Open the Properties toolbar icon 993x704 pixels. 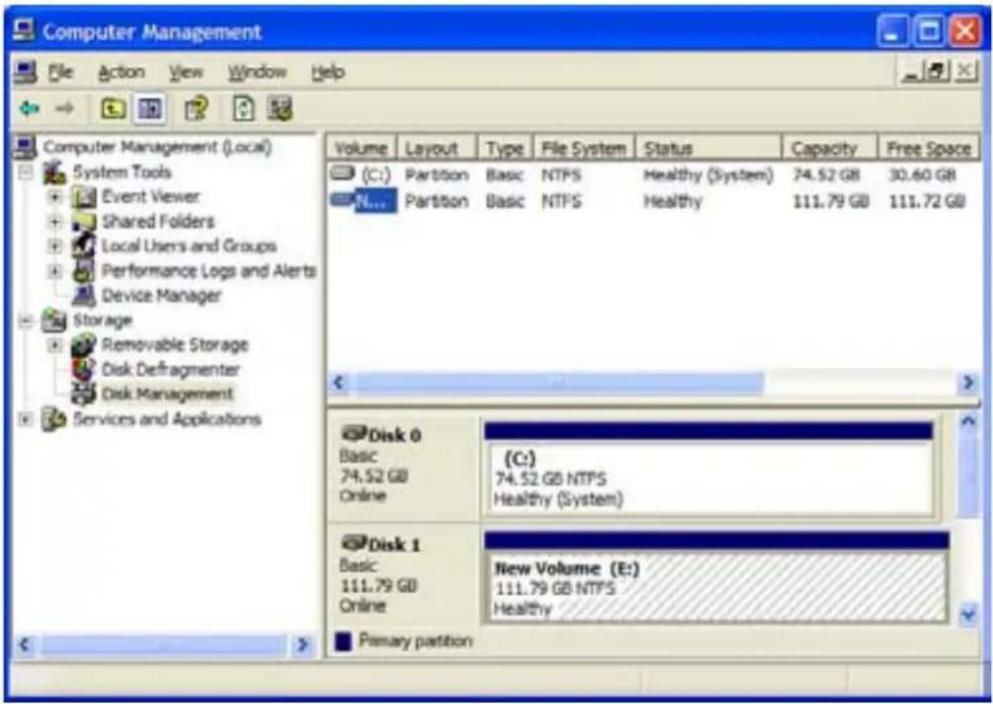196,110
